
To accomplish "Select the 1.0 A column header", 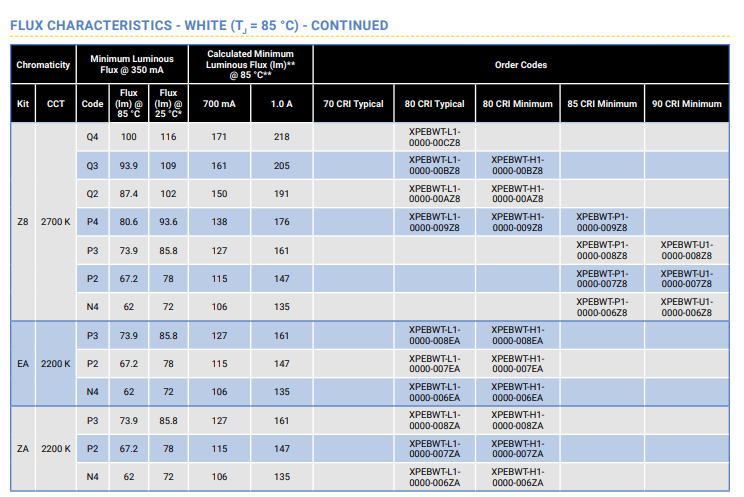I will pyautogui.click(x=282, y=103).
